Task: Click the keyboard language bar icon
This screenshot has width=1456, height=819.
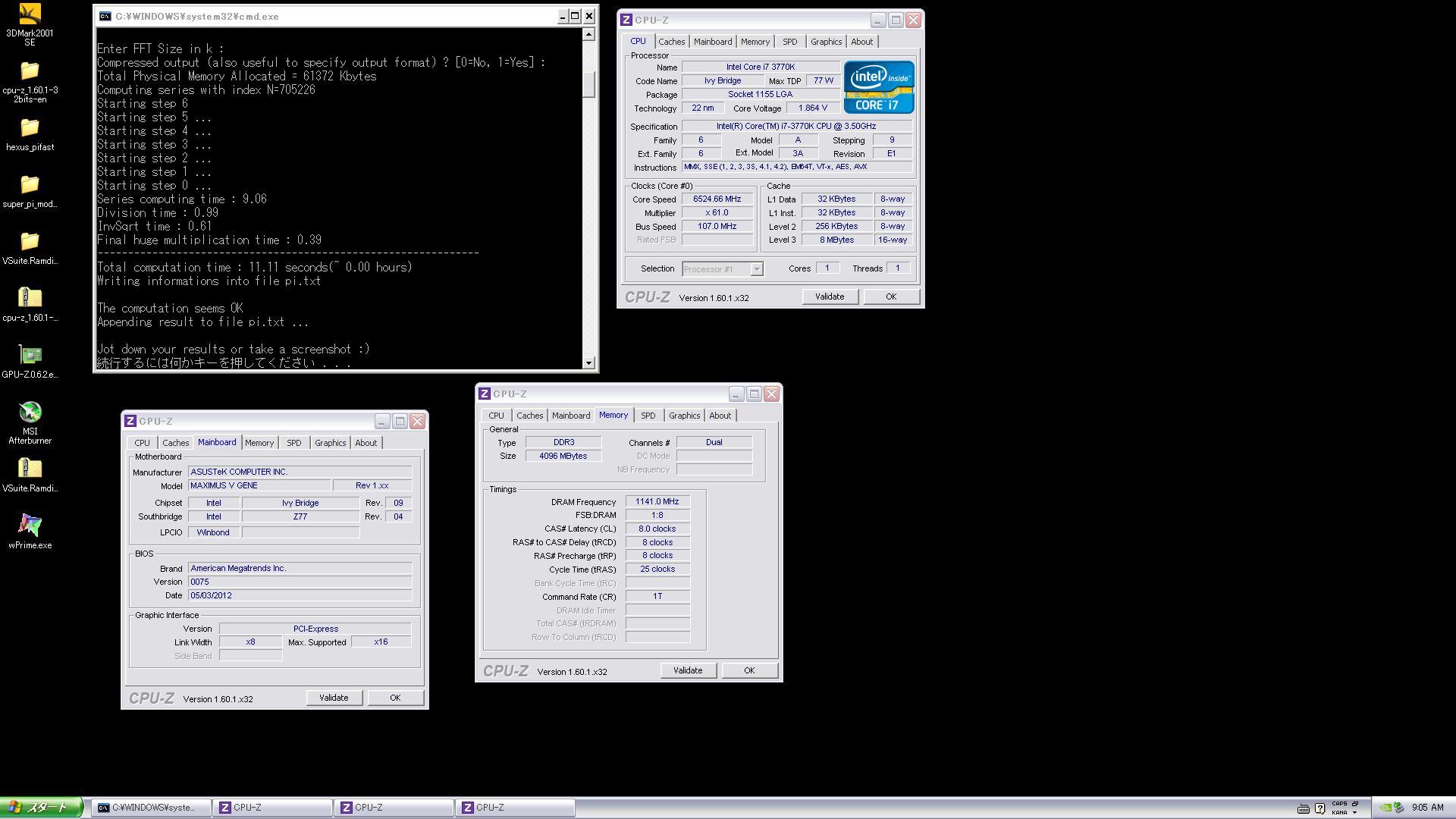Action: click(x=1304, y=808)
